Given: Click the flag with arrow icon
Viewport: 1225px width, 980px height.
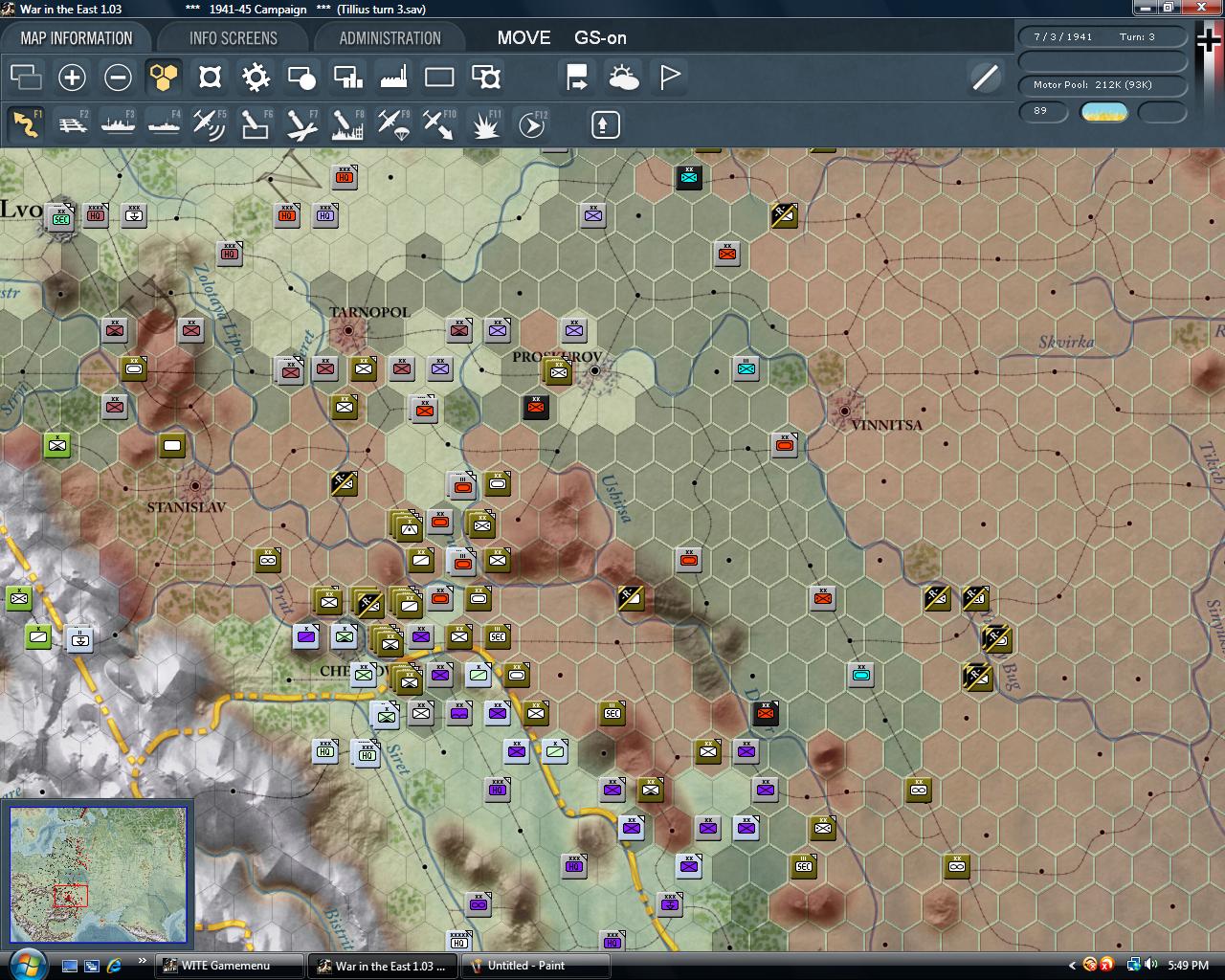Looking at the screenshot, I should [x=577, y=77].
